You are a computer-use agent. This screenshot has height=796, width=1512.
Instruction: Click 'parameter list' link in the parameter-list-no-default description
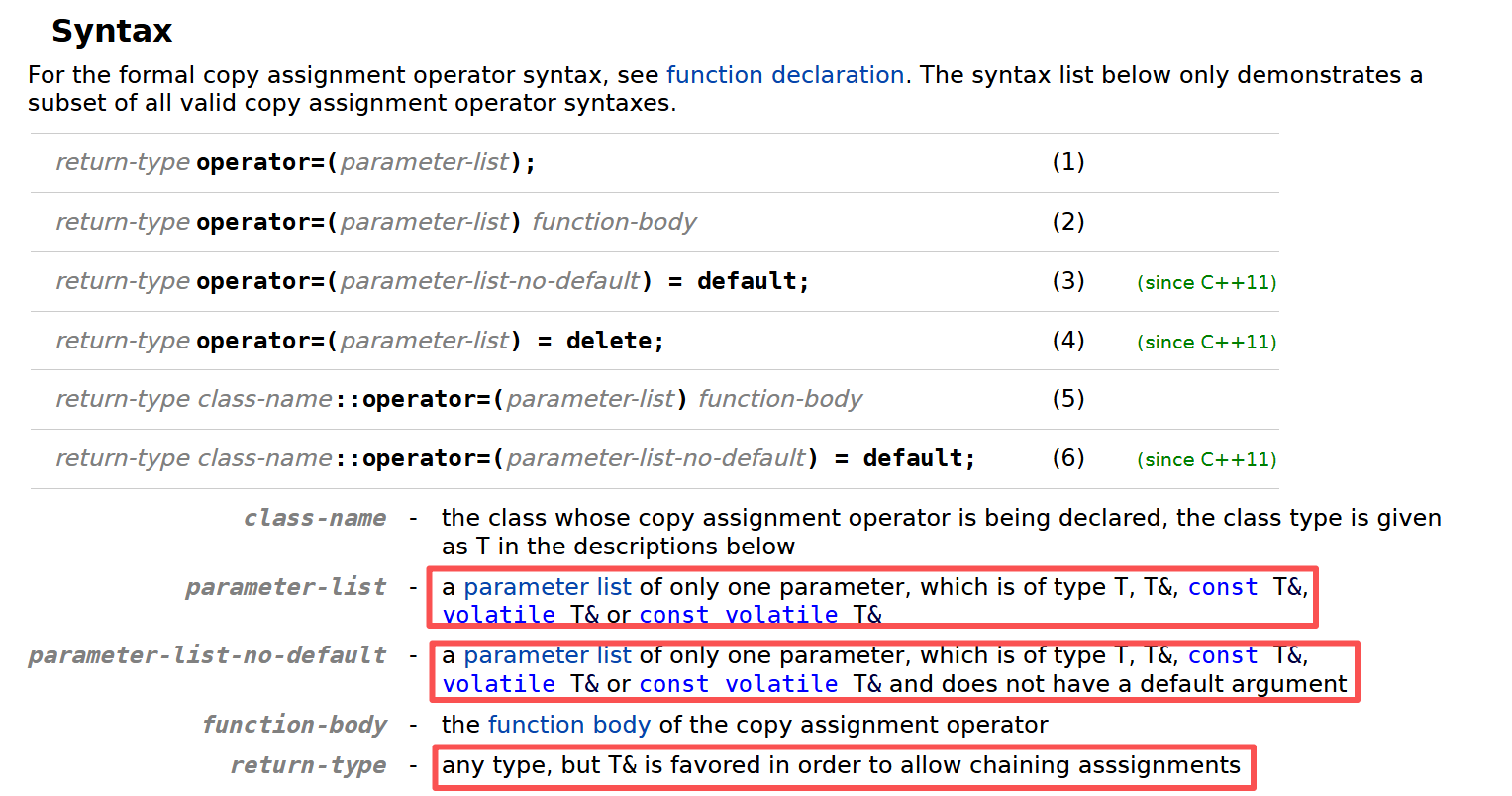pyautogui.click(x=547, y=655)
